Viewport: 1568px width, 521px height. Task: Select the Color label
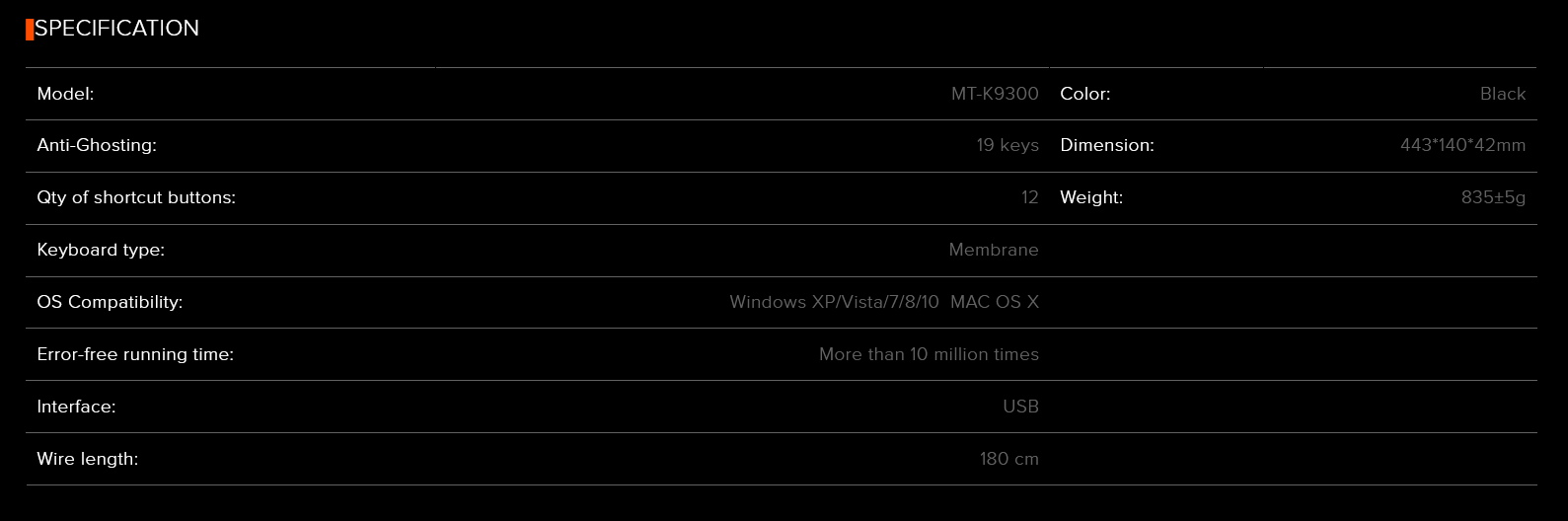click(x=1085, y=94)
